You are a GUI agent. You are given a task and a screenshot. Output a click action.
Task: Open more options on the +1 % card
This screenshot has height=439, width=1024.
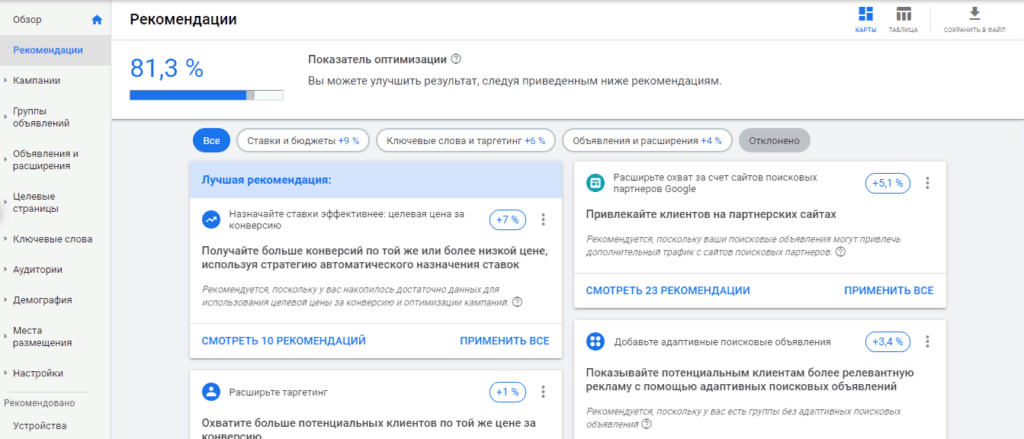[x=543, y=392]
